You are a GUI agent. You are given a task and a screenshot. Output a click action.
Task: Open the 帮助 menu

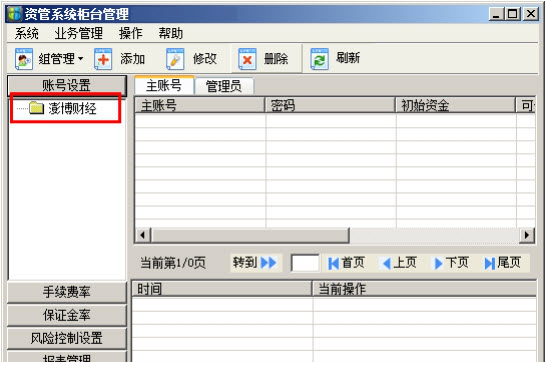click(x=171, y=33)
